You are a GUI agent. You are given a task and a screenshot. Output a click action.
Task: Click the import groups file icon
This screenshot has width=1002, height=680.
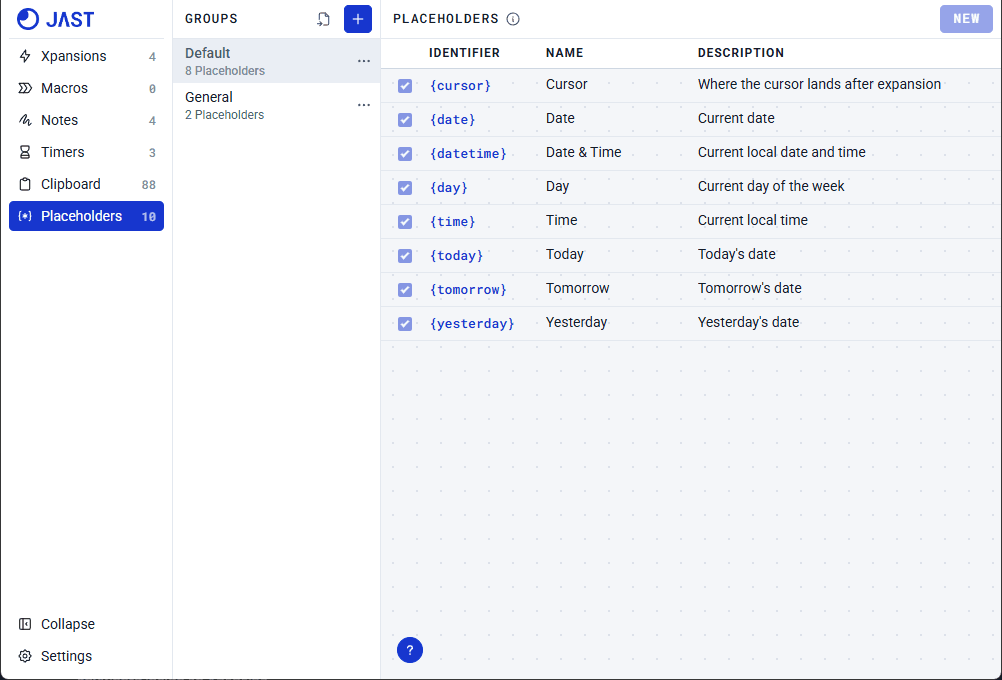click(323, 19)
